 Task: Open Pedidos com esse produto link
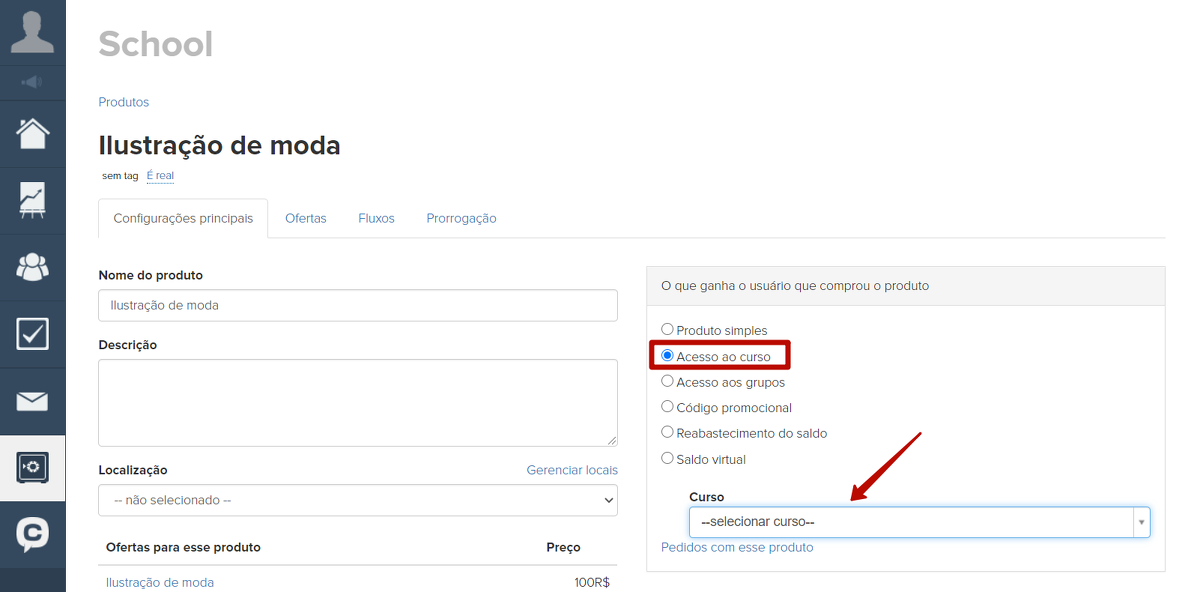pyautogui.click(x=737, y=547)
